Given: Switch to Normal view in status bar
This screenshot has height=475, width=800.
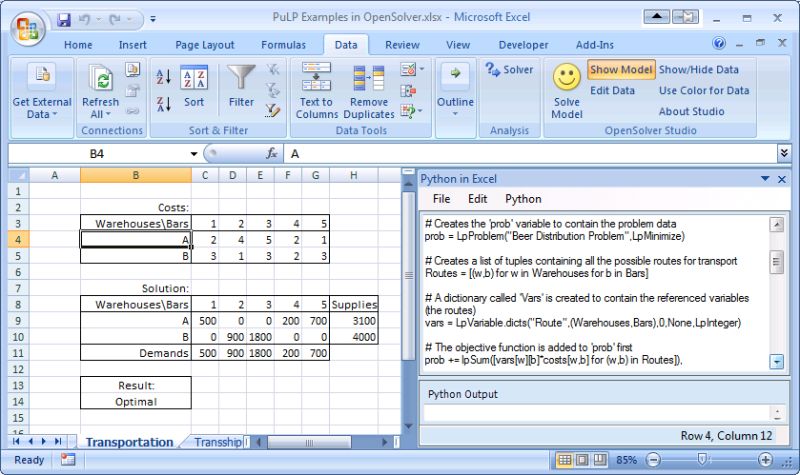Looking at the screenshot, I should click(564, 460).
